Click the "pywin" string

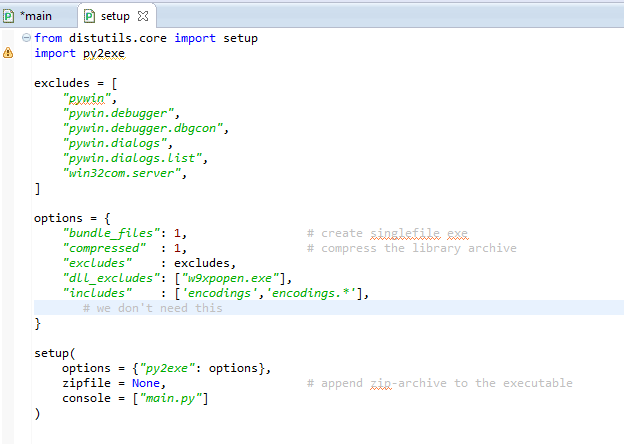point(87,98)
